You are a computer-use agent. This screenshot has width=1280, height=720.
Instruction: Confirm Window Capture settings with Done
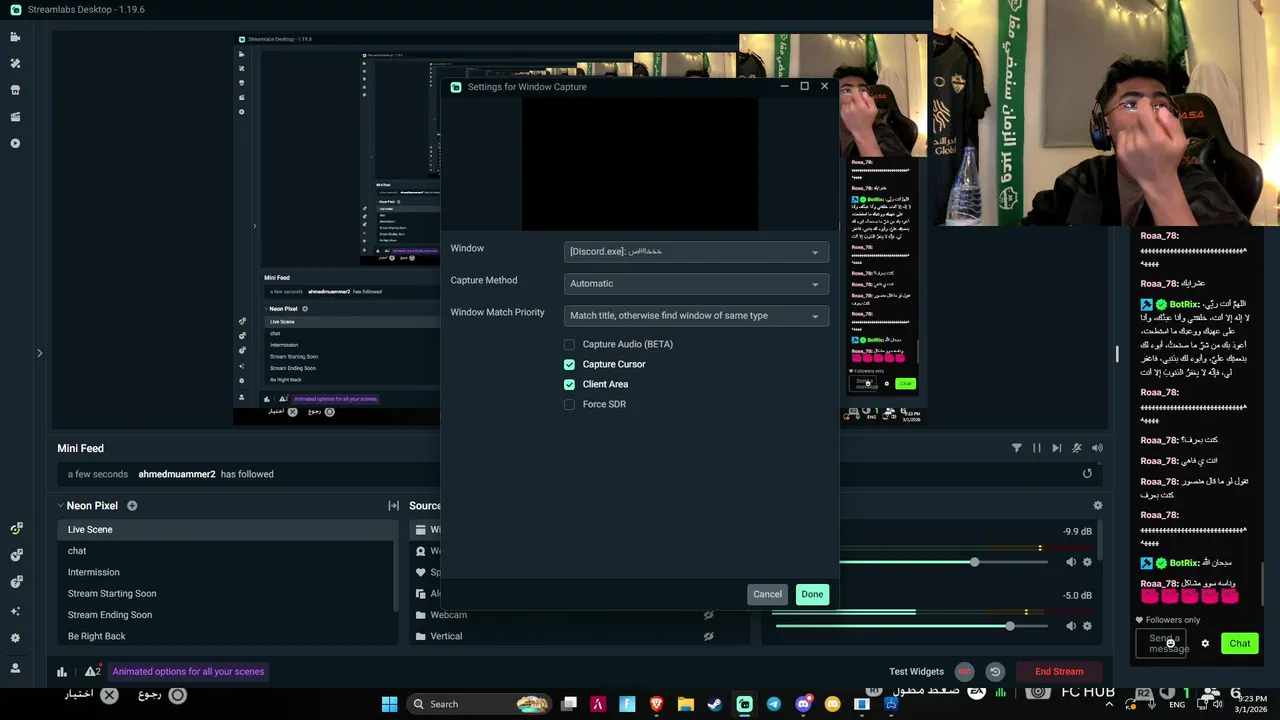pos(812,594)
